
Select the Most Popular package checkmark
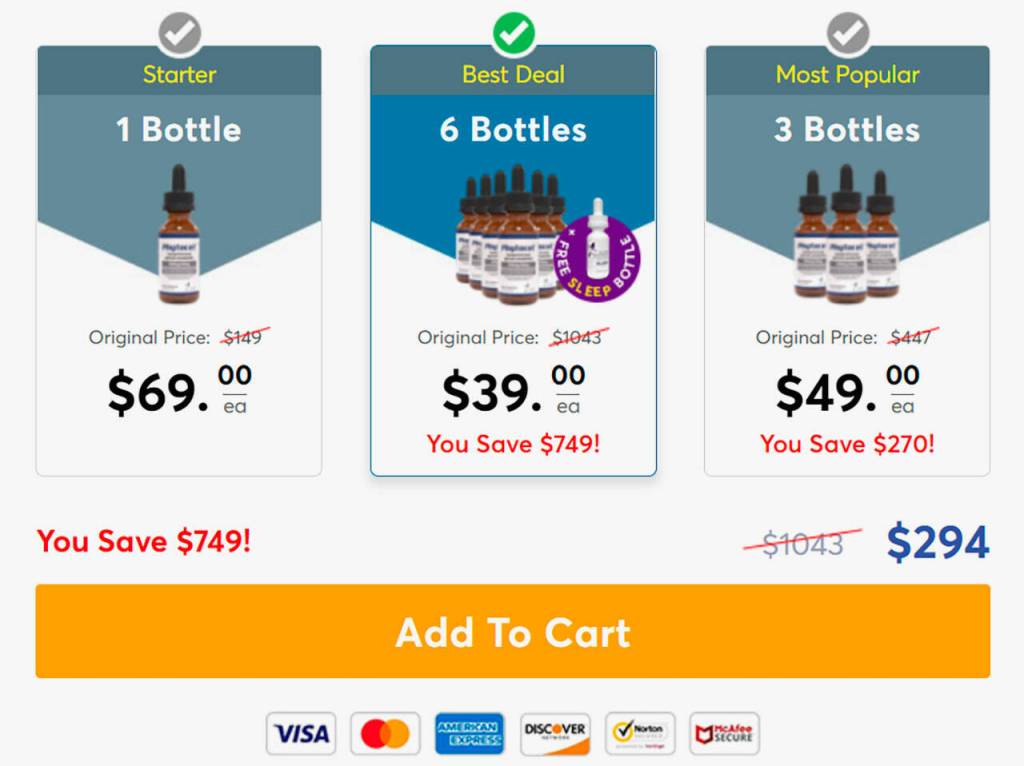[848, 35]
